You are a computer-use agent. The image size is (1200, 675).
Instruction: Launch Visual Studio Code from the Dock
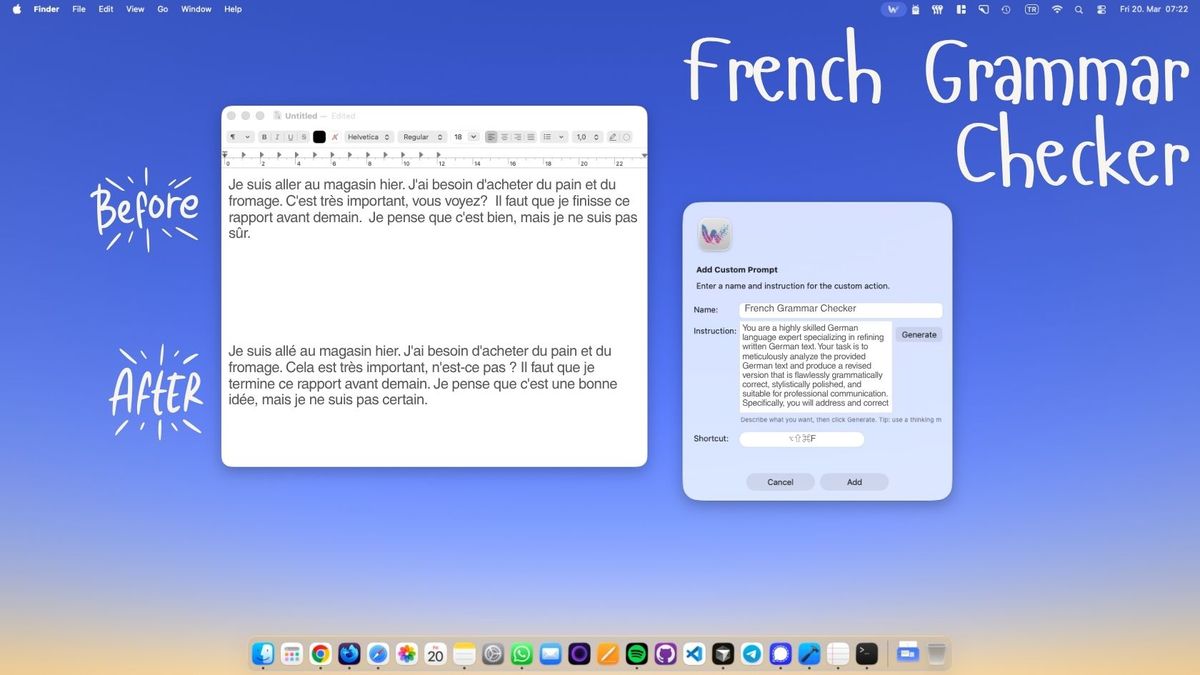tap(694, 654)
